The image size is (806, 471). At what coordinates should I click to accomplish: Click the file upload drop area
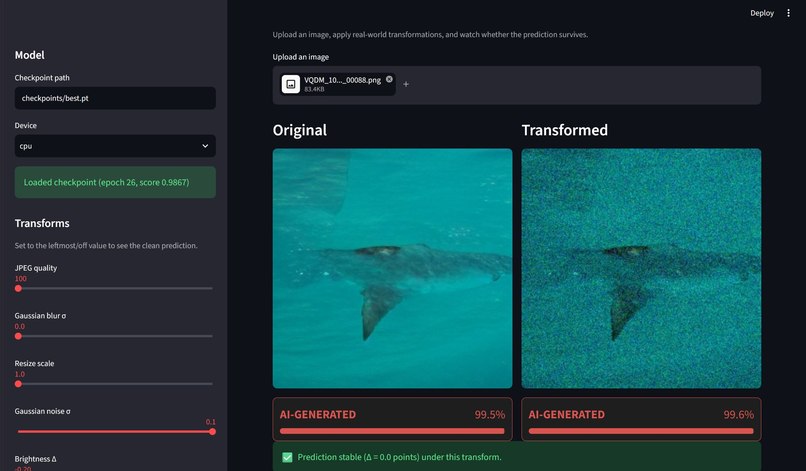click(x=517, y=85)
